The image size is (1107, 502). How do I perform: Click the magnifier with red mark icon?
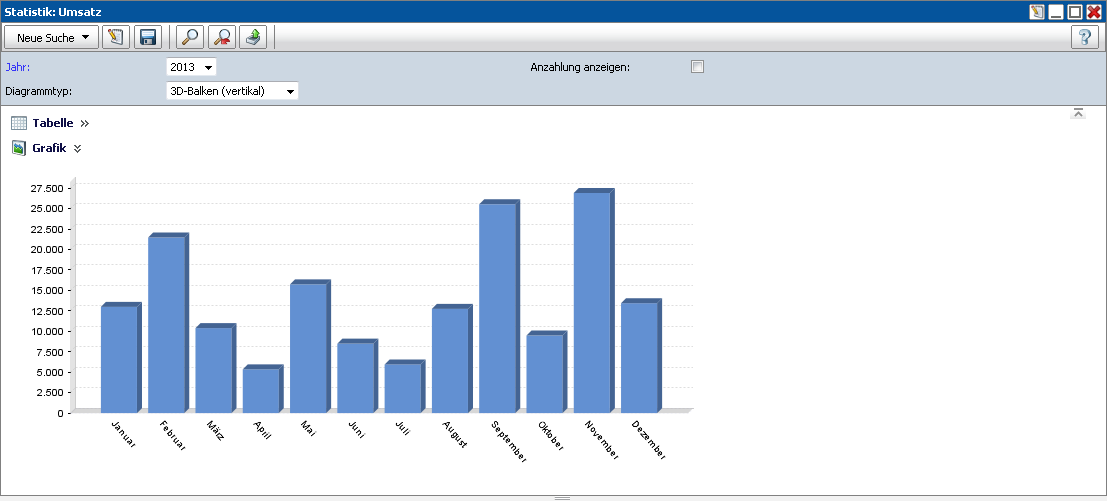click(x=221, y=38)
